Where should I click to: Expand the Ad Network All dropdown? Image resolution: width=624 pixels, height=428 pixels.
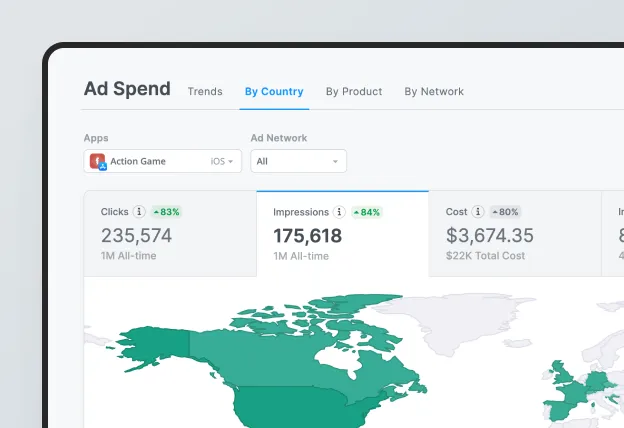click(x=298, y=161)
